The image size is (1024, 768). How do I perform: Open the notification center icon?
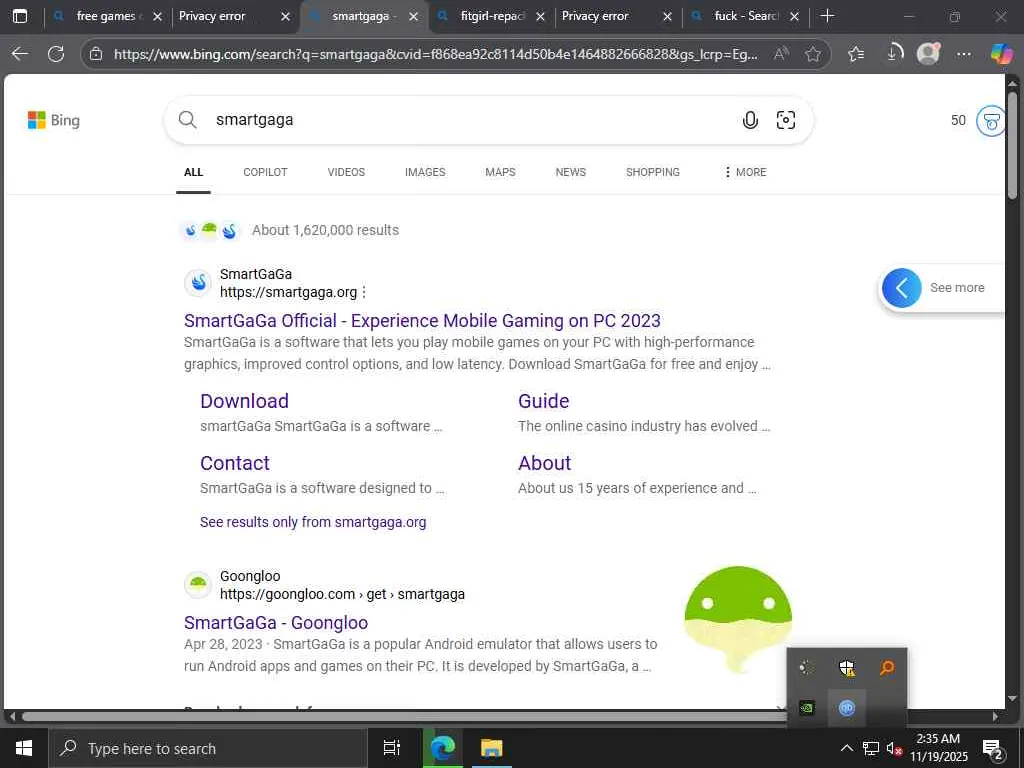click(993, 749)
